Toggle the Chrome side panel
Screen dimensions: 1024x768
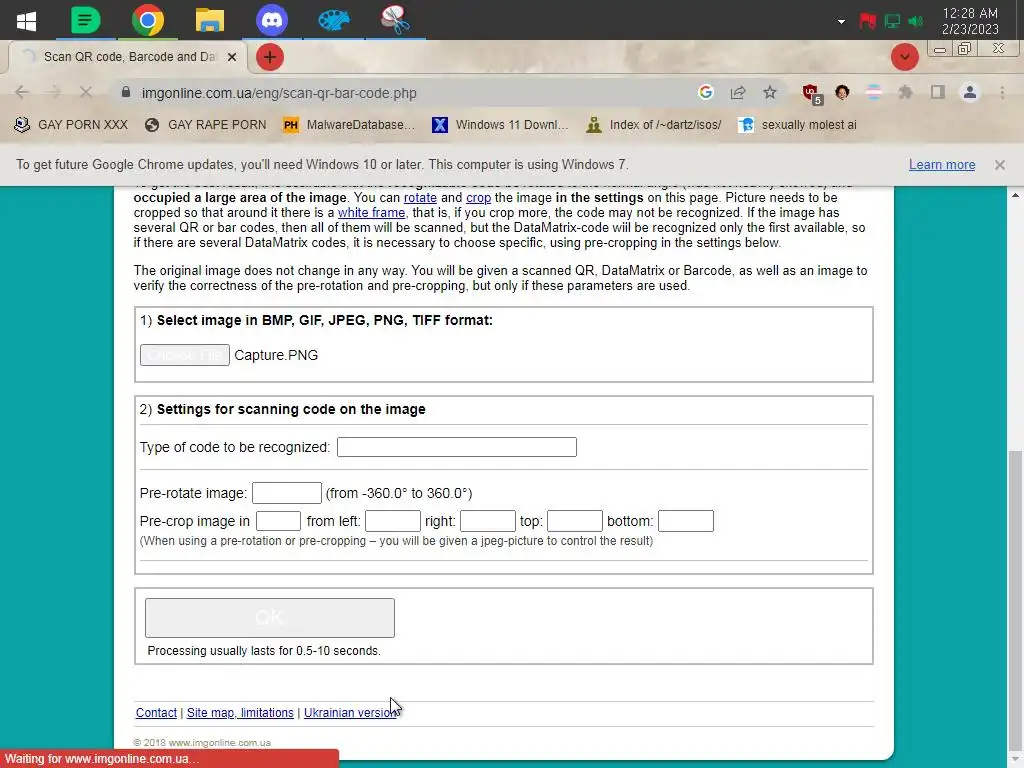coord(938,93)
